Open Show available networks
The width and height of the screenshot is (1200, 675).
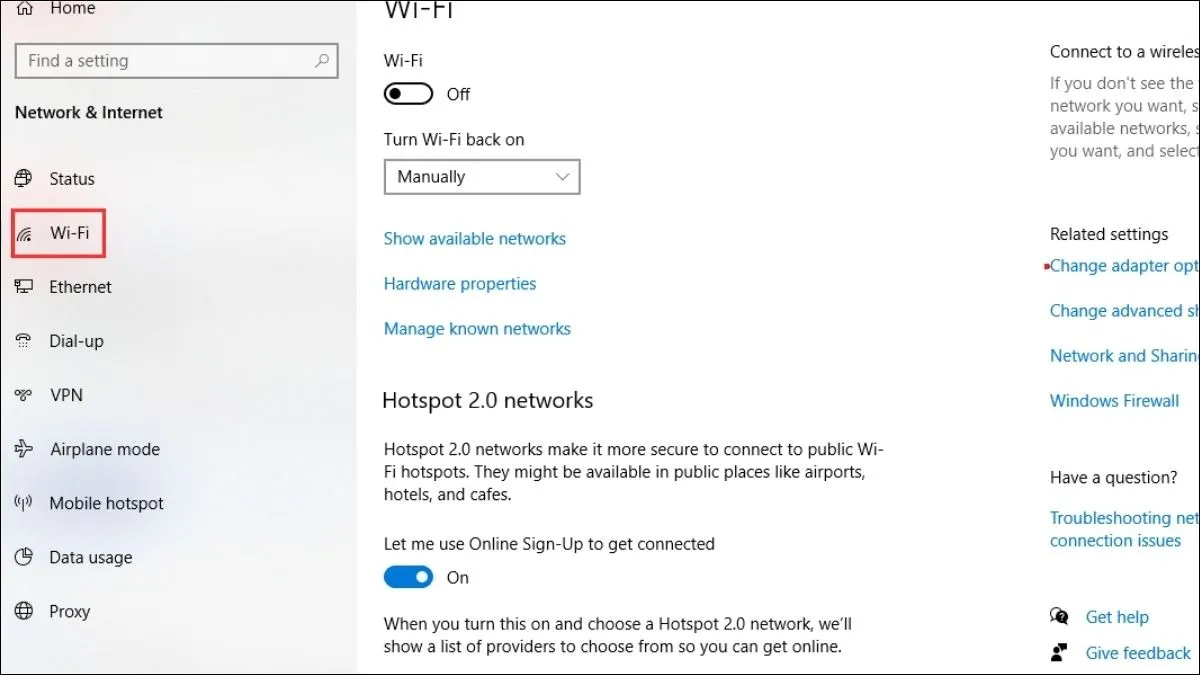[474, 238]
